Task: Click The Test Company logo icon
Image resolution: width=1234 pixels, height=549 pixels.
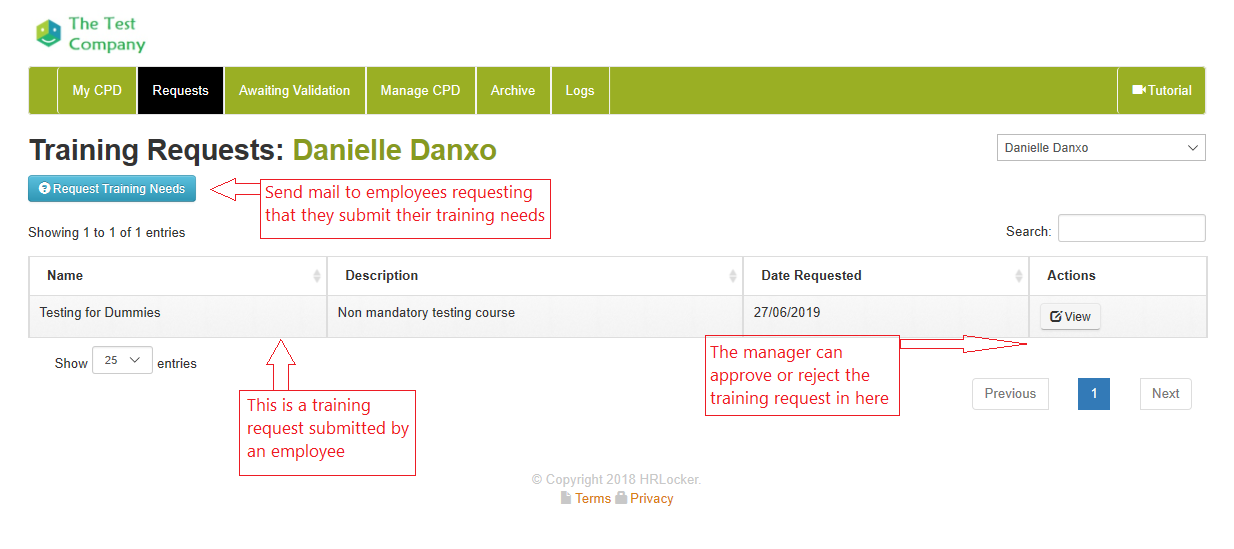Action: pyautogui.click(x=48, y=34)
